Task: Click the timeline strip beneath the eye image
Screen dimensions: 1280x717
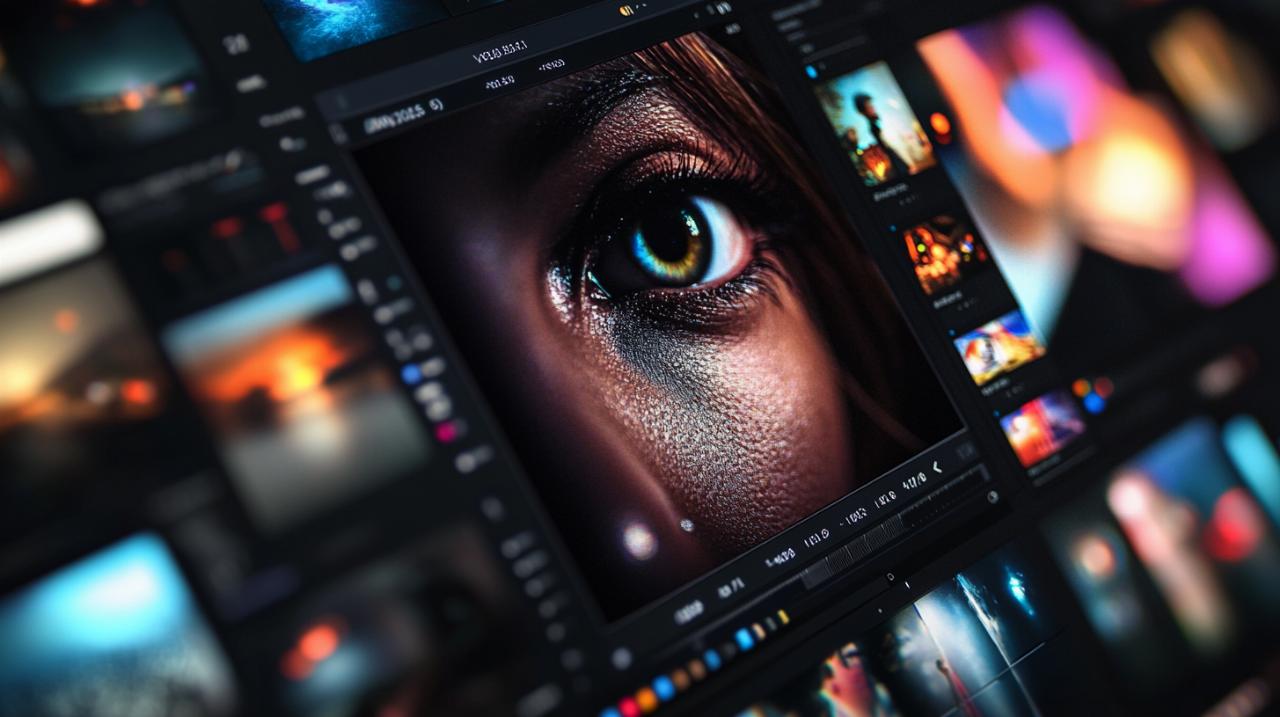Action: pos(897,526)
